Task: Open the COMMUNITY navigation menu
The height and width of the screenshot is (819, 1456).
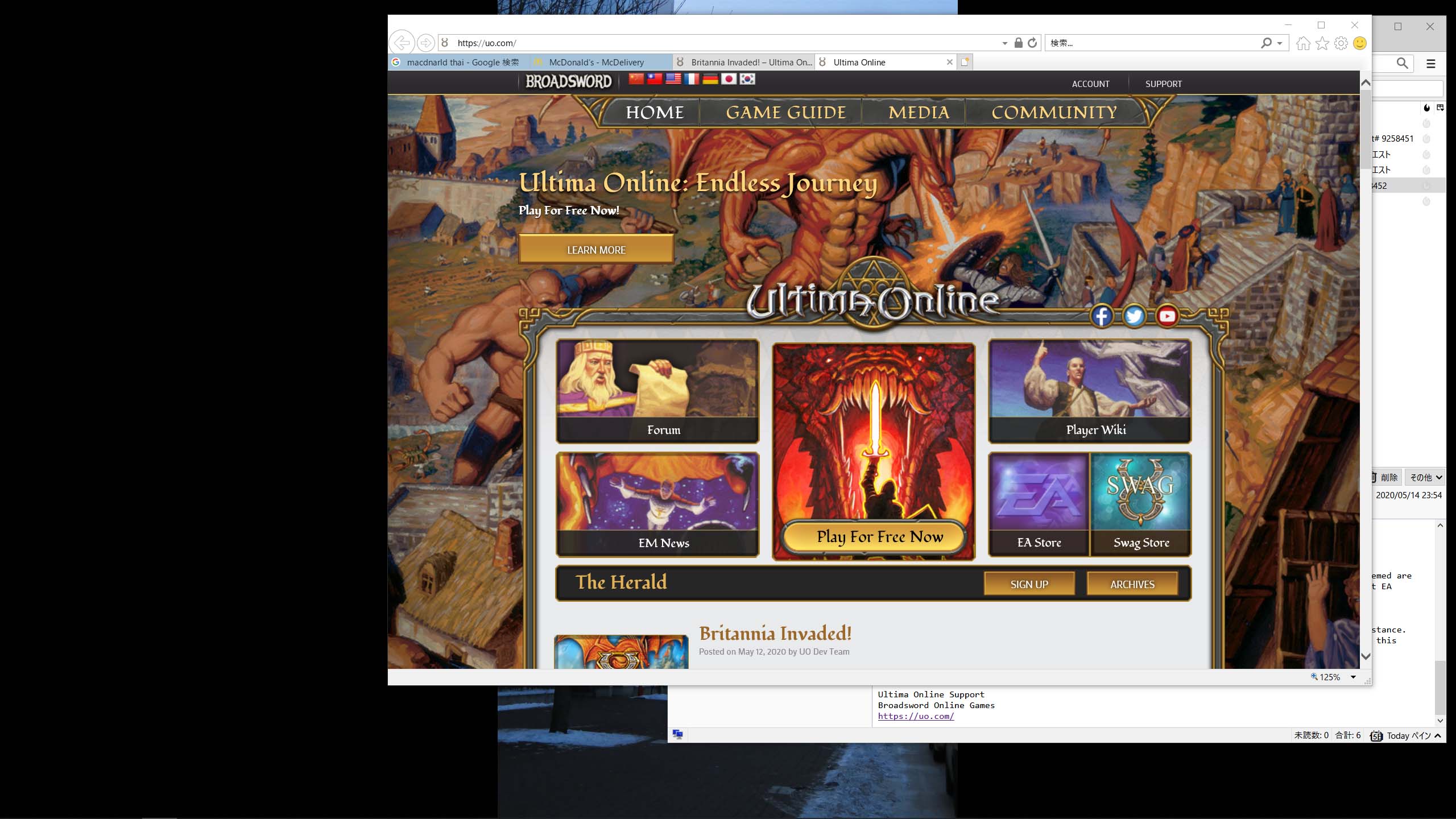Action: [x=1054, y=112]
